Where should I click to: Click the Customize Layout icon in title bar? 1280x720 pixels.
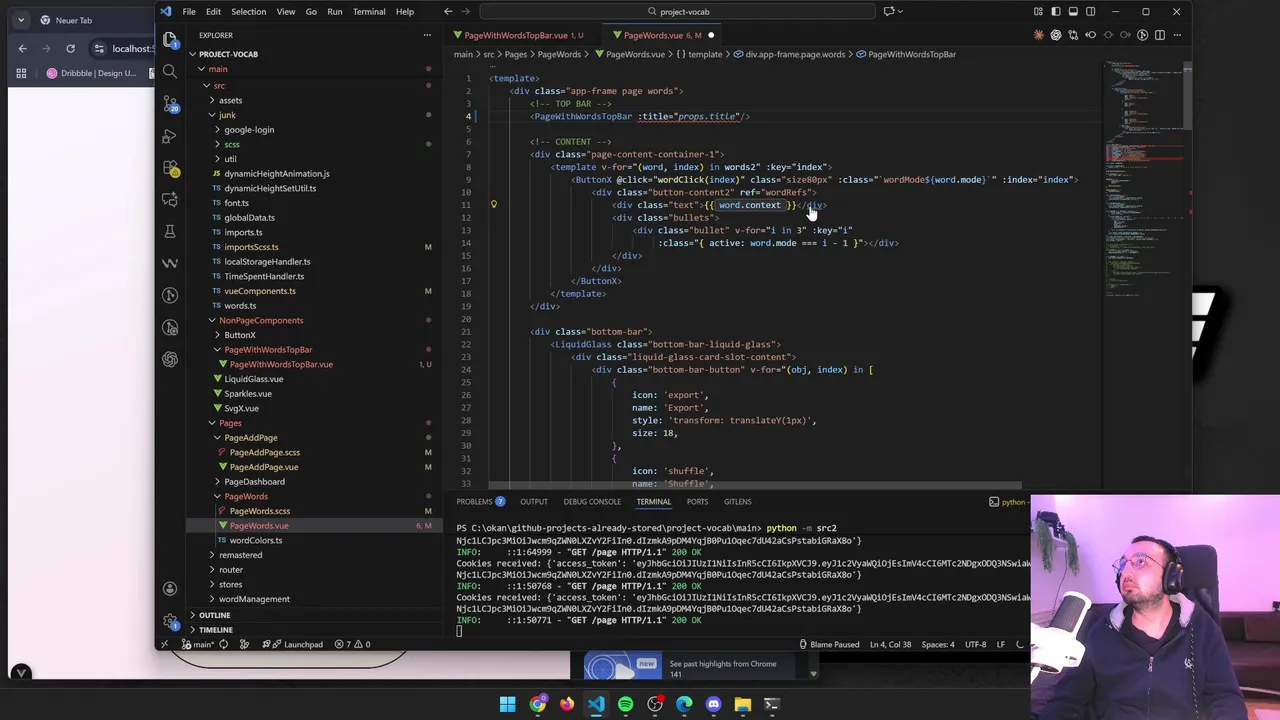[1039, 11]
